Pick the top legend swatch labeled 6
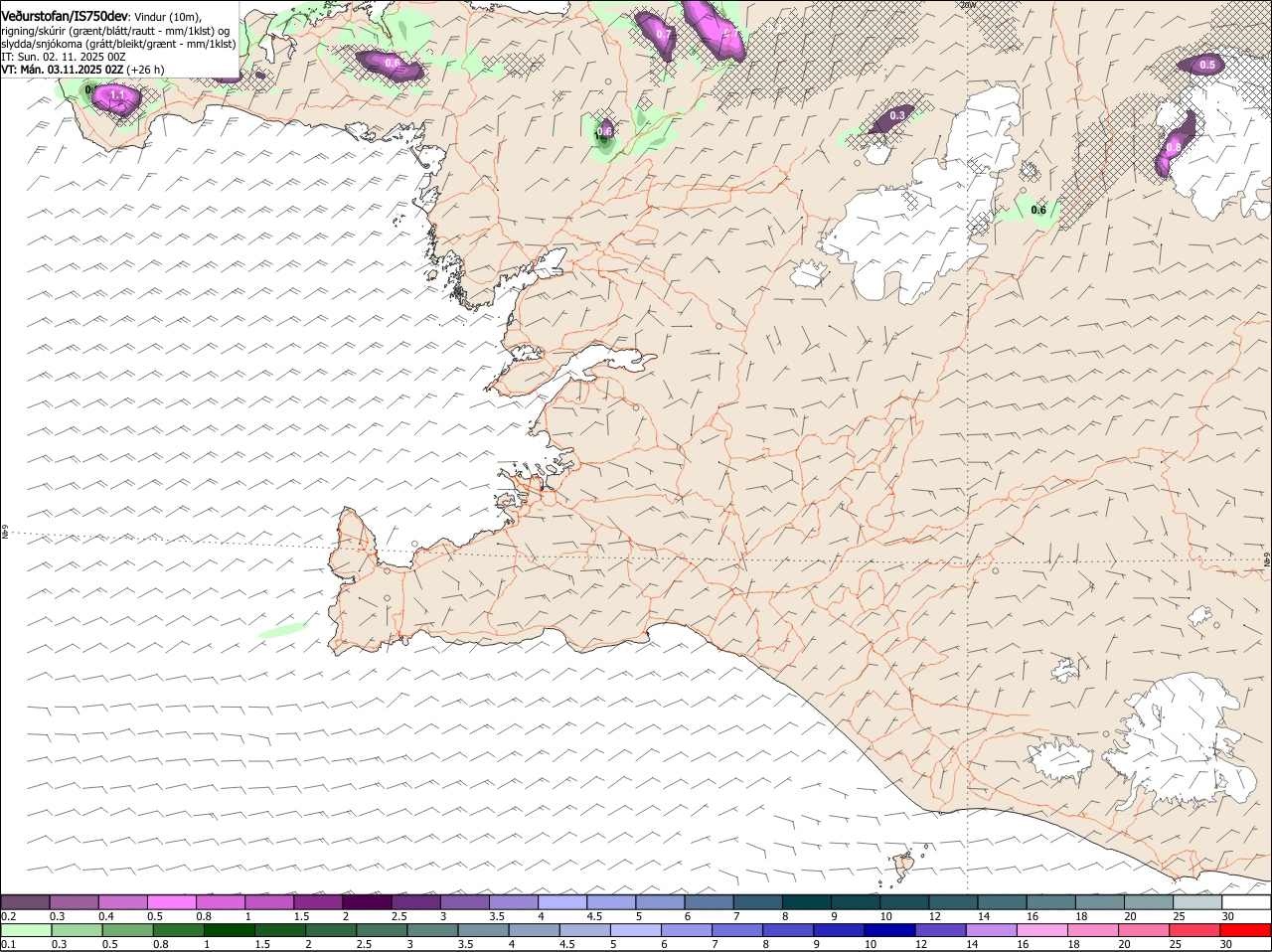Viewport: 1272px width, 952px height. [x=709, y=901]
